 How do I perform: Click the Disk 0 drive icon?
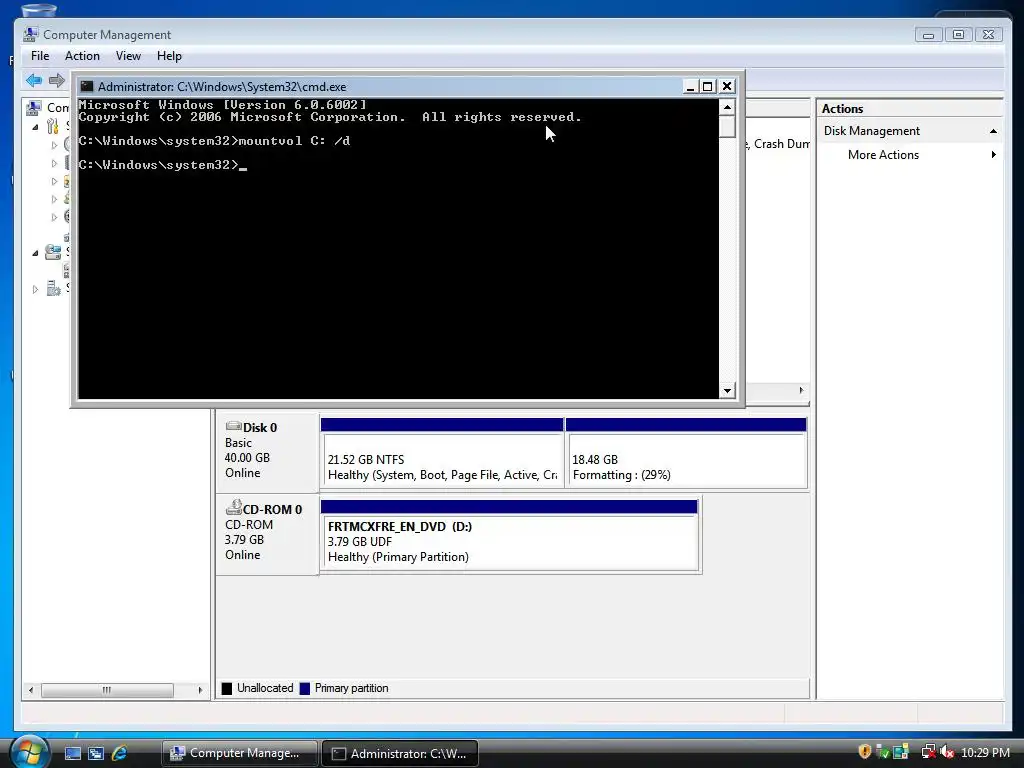tap(233, 426)
